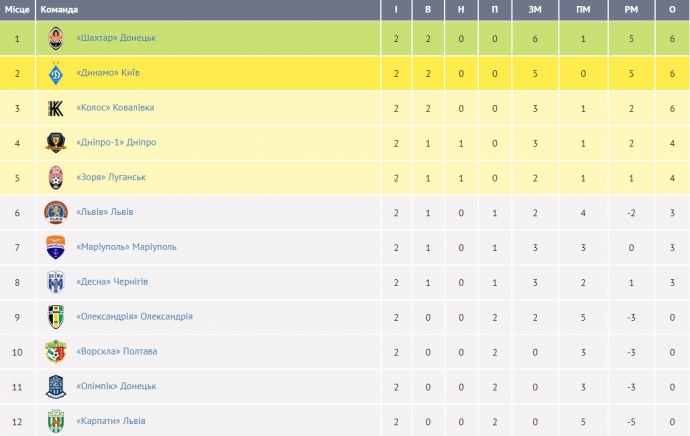Viewport: 690px width, 436px height.
Task: Click the Oleksandriya club logo
Action: [56, 317]
